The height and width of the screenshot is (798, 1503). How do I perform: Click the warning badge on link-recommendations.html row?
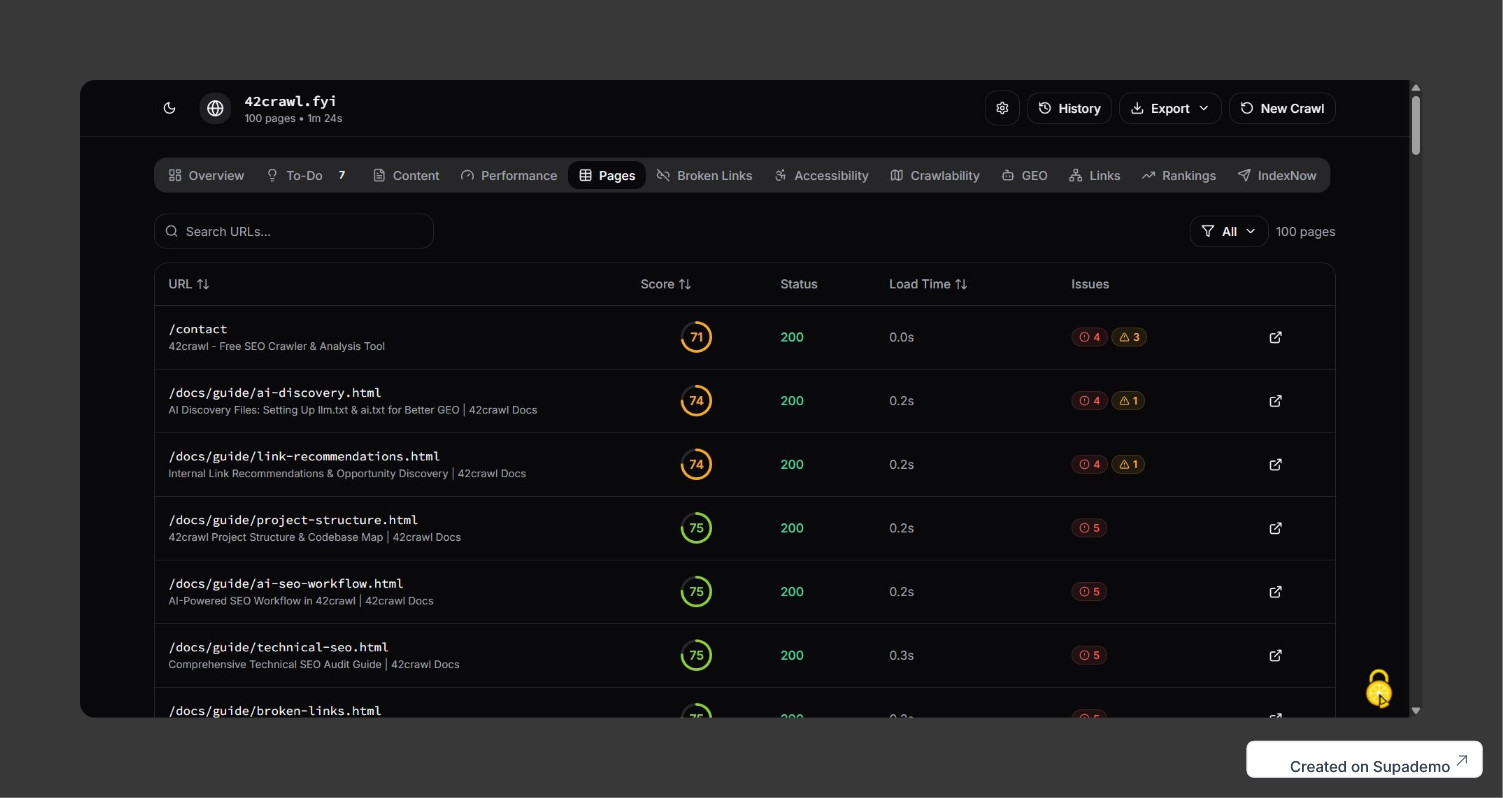[1128, 464]
